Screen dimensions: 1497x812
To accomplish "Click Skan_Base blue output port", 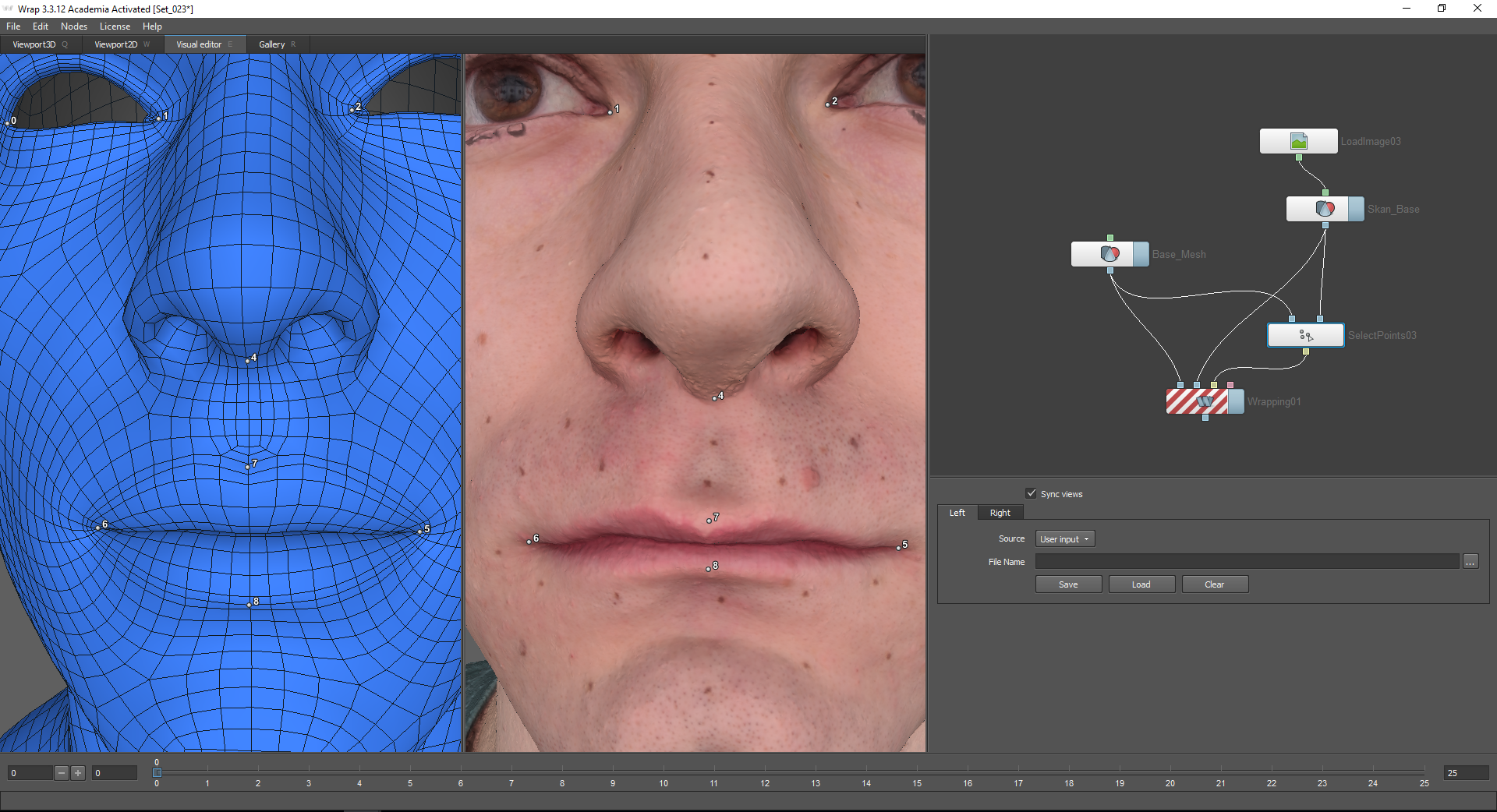I will tap(1325, 225).
